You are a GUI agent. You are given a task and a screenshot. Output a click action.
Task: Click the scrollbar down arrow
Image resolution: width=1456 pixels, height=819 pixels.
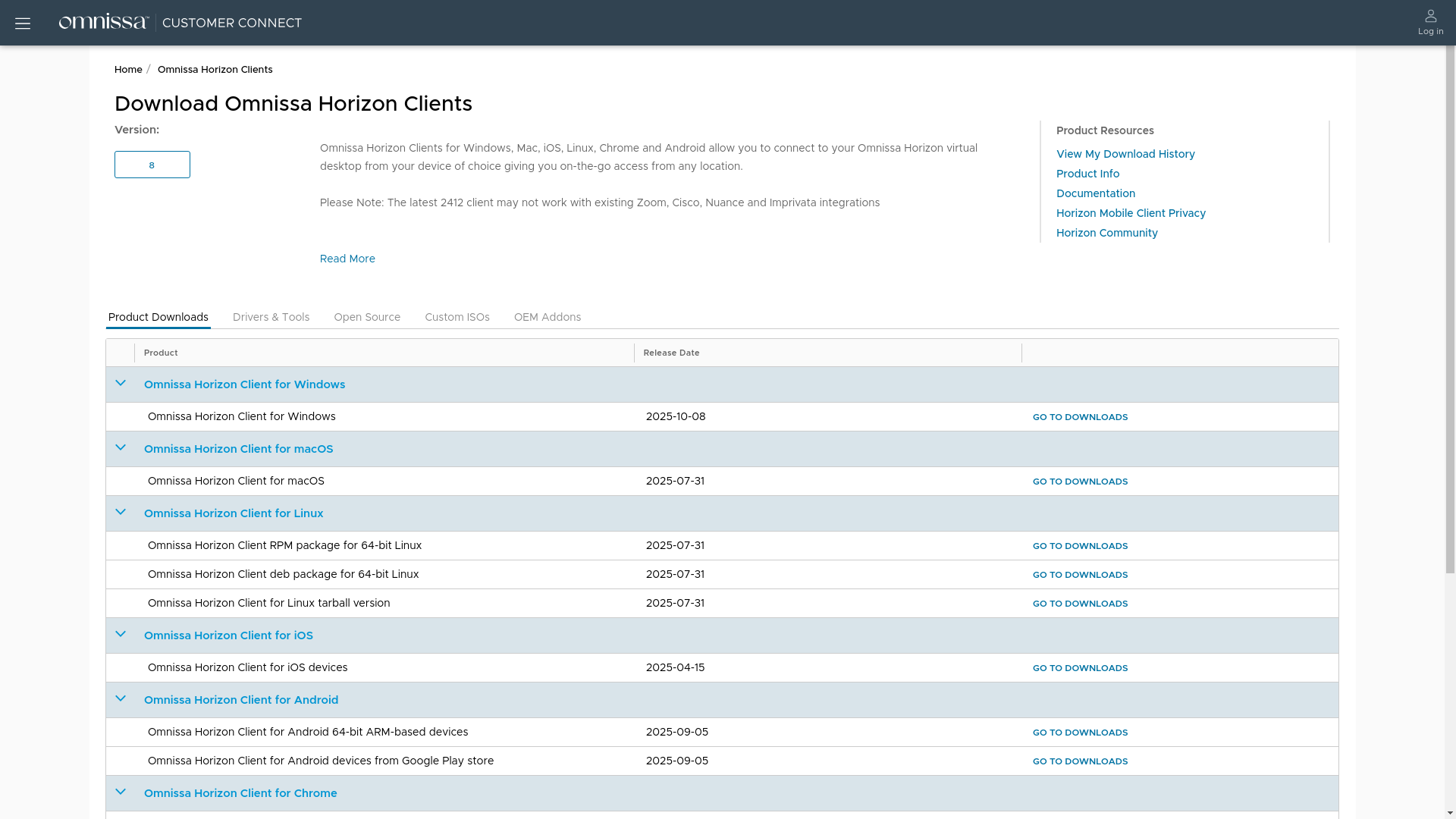(x=1450, y=813)
